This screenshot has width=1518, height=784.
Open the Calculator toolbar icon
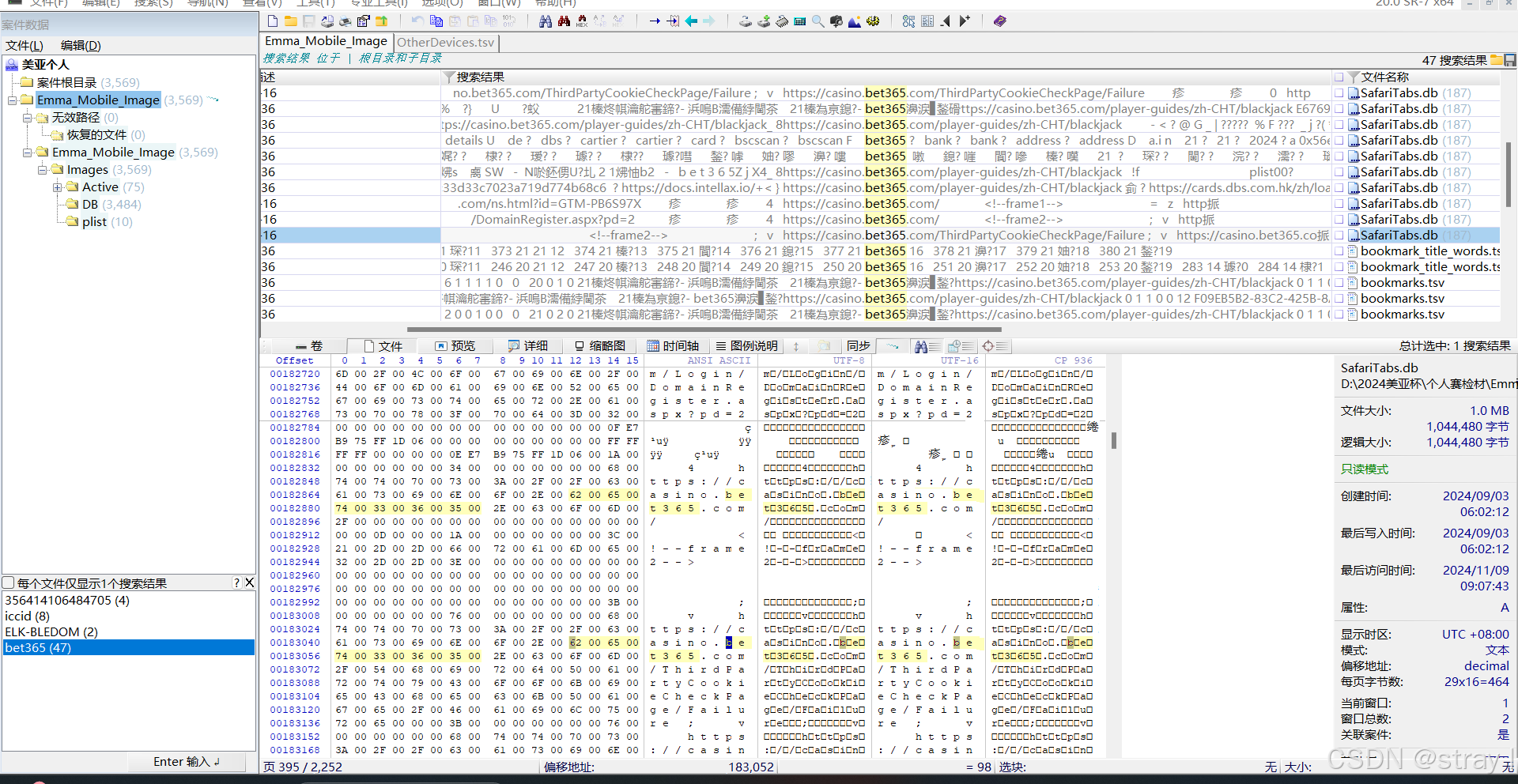tap(800, 21)
